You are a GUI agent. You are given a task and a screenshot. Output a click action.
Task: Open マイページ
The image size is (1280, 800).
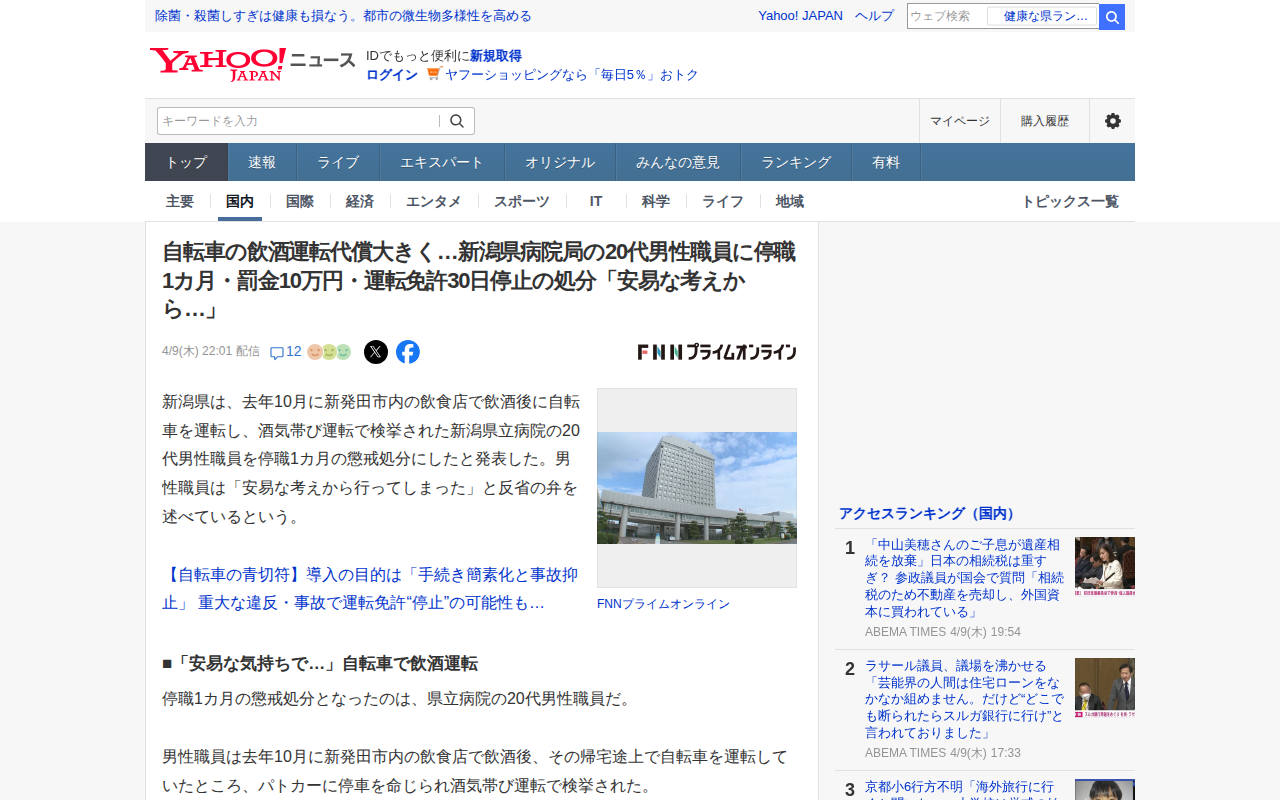click(960, 121)
